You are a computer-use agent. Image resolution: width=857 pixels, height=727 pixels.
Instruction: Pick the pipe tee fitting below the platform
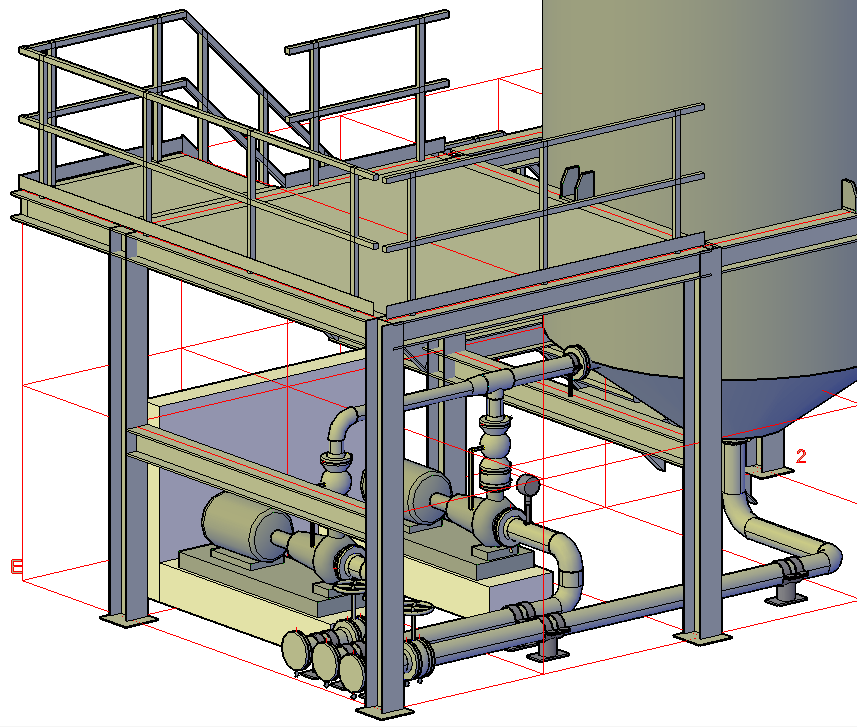point(494,383)
